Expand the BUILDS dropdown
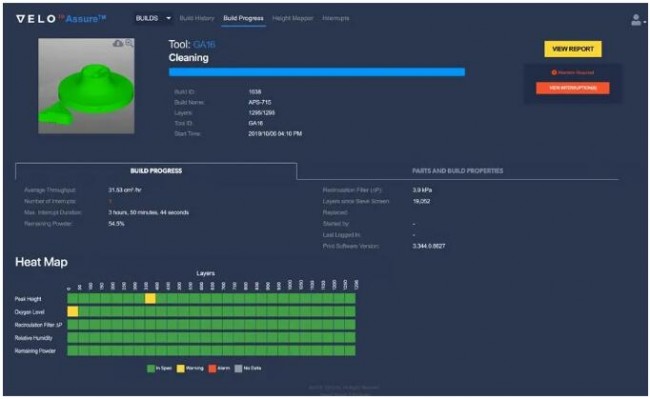Viewport: 650px width, 399px height. [153, 18]
